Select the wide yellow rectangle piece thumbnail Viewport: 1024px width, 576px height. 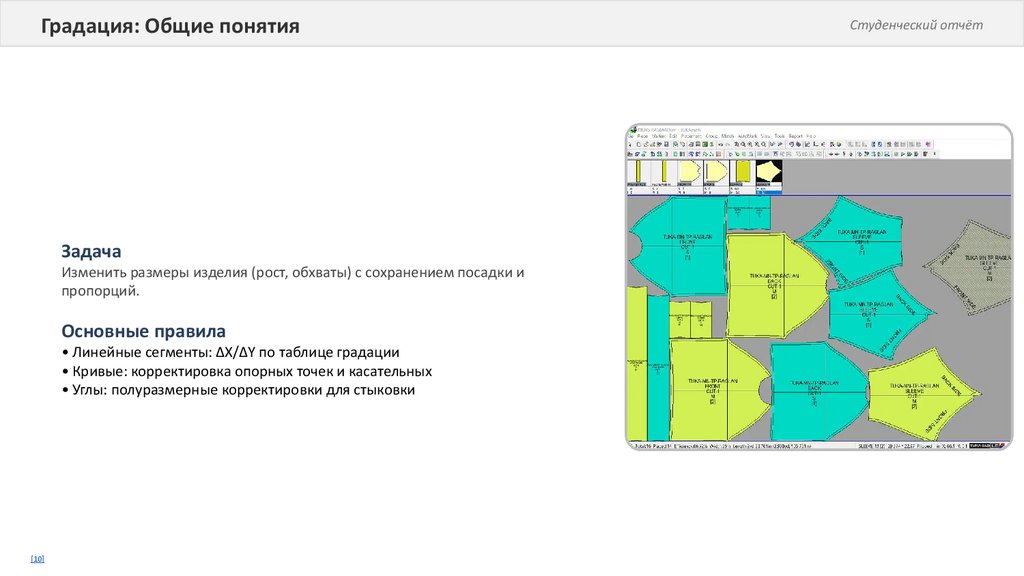click(x=743, y=171)
